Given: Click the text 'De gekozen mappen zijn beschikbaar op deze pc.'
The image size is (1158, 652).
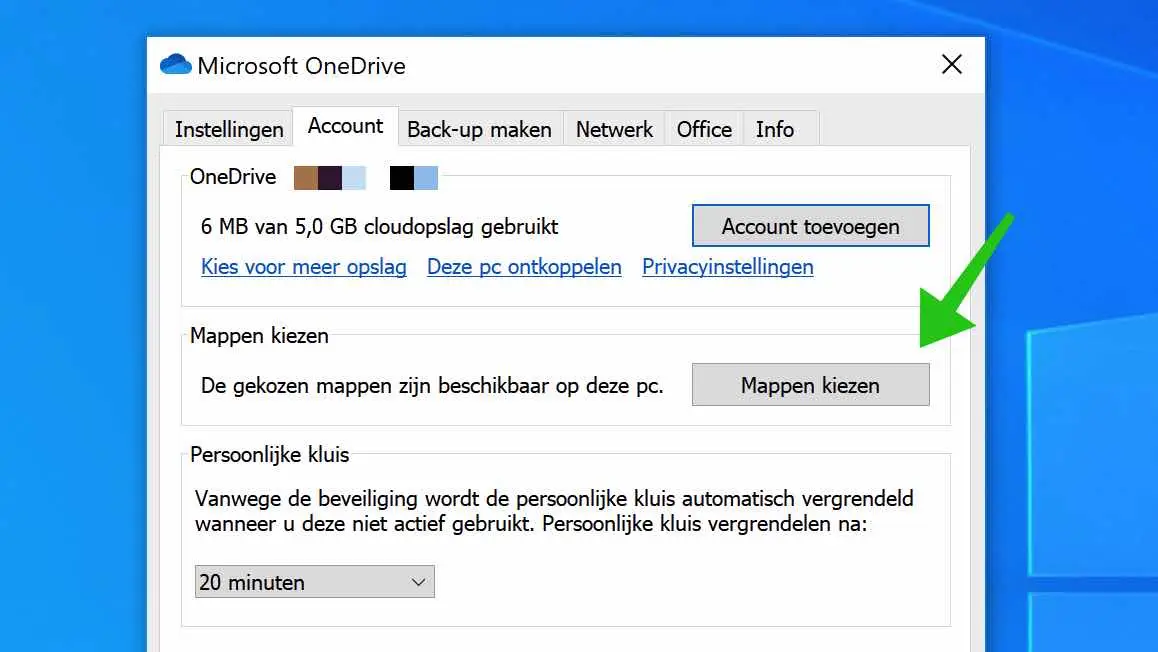Looking at the screenshot, I should (x=432, y=385).
